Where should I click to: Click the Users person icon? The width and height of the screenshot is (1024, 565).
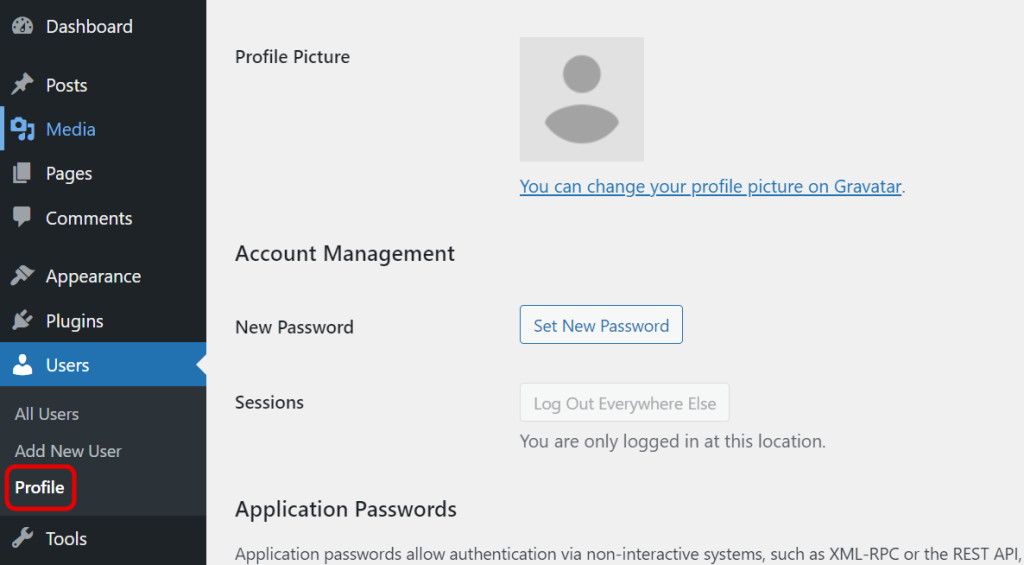(x=22, y=365)
